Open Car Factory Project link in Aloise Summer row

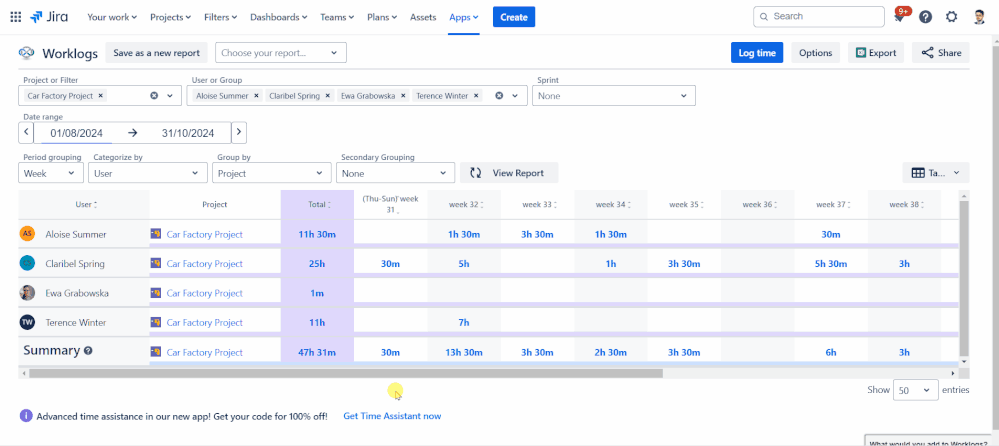(205, 234)
